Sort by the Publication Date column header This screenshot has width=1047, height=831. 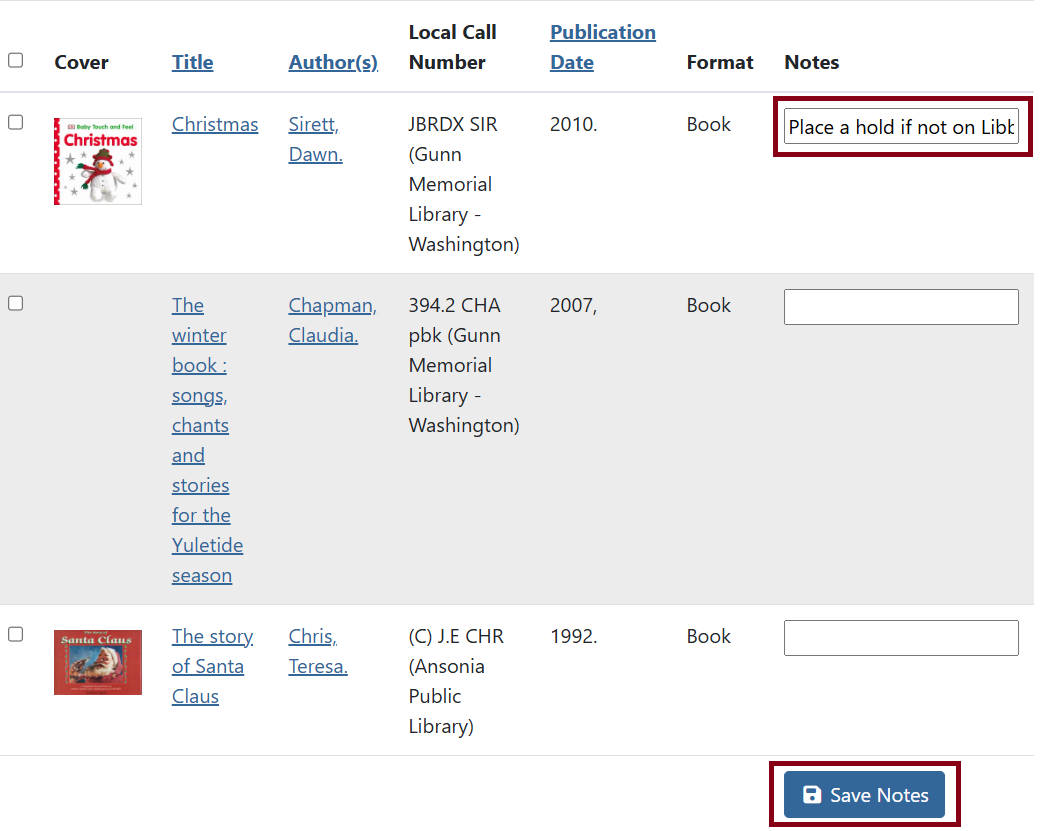point(602,47)
